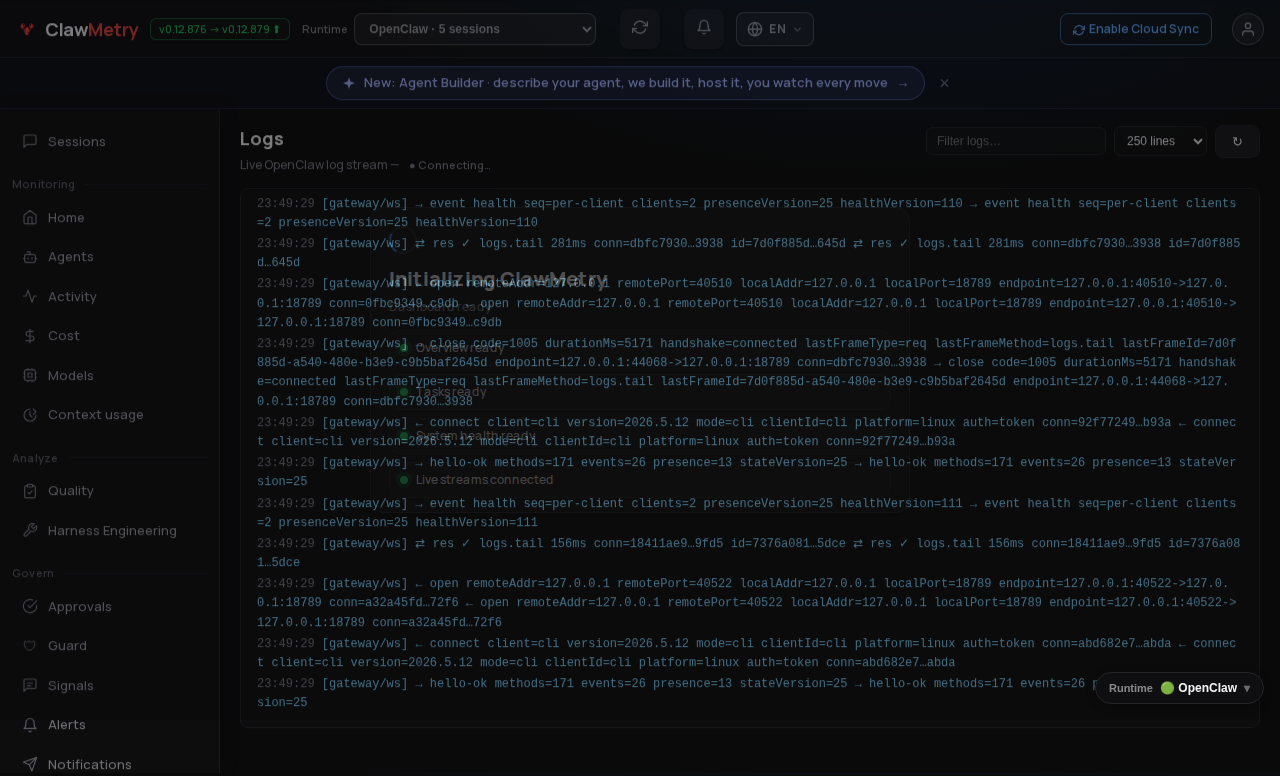The height and width of the screenshot is (776, 1280).
Task: Open the notifications bell in the top bar
Action: [704, 28]
